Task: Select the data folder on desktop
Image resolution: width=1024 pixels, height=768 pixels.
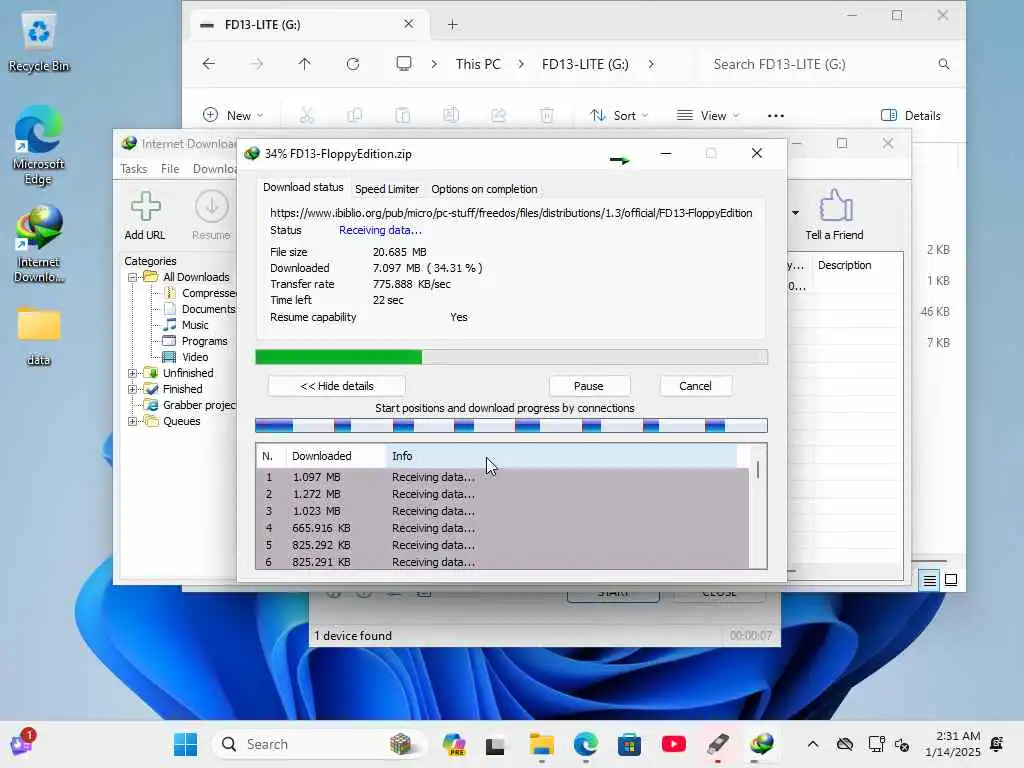Action: (39, 336)
